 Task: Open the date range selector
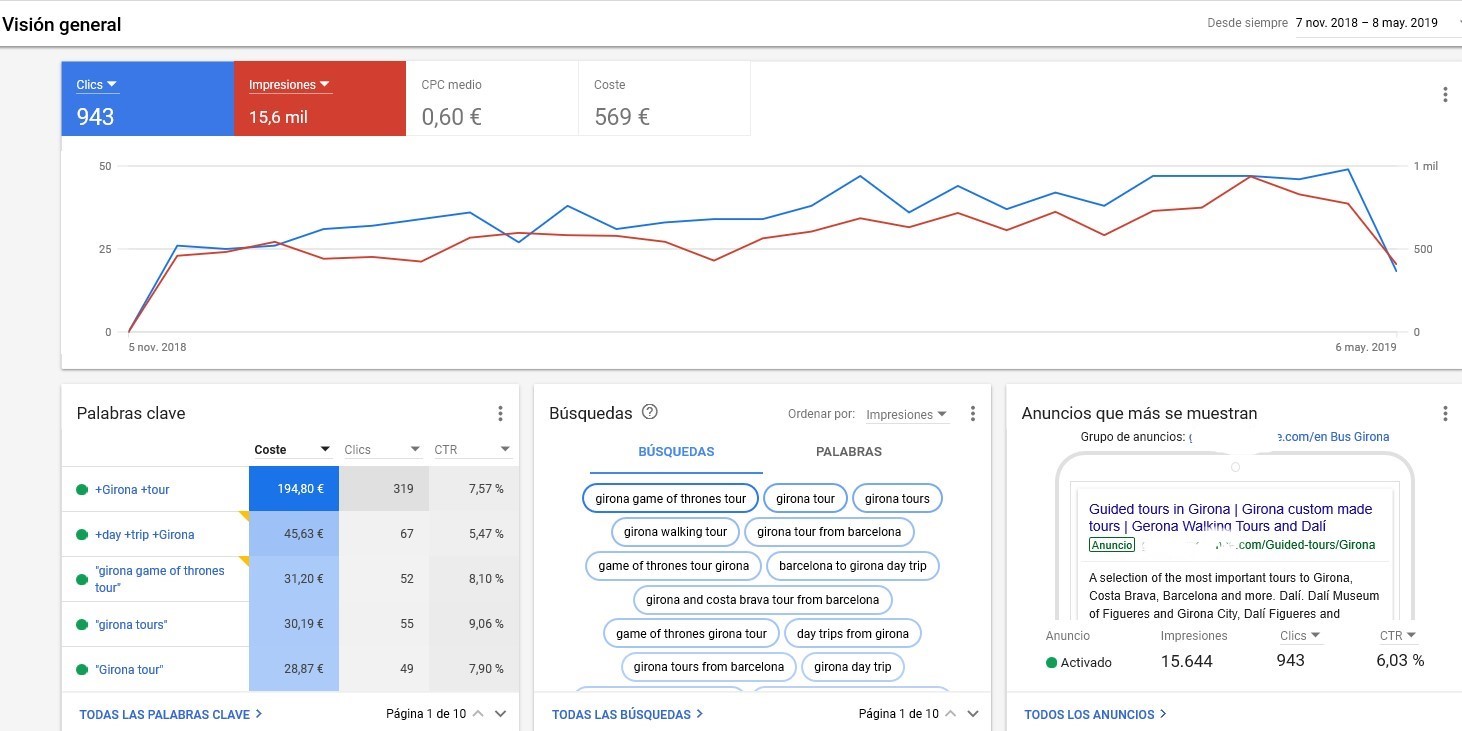click(1377, 23)
